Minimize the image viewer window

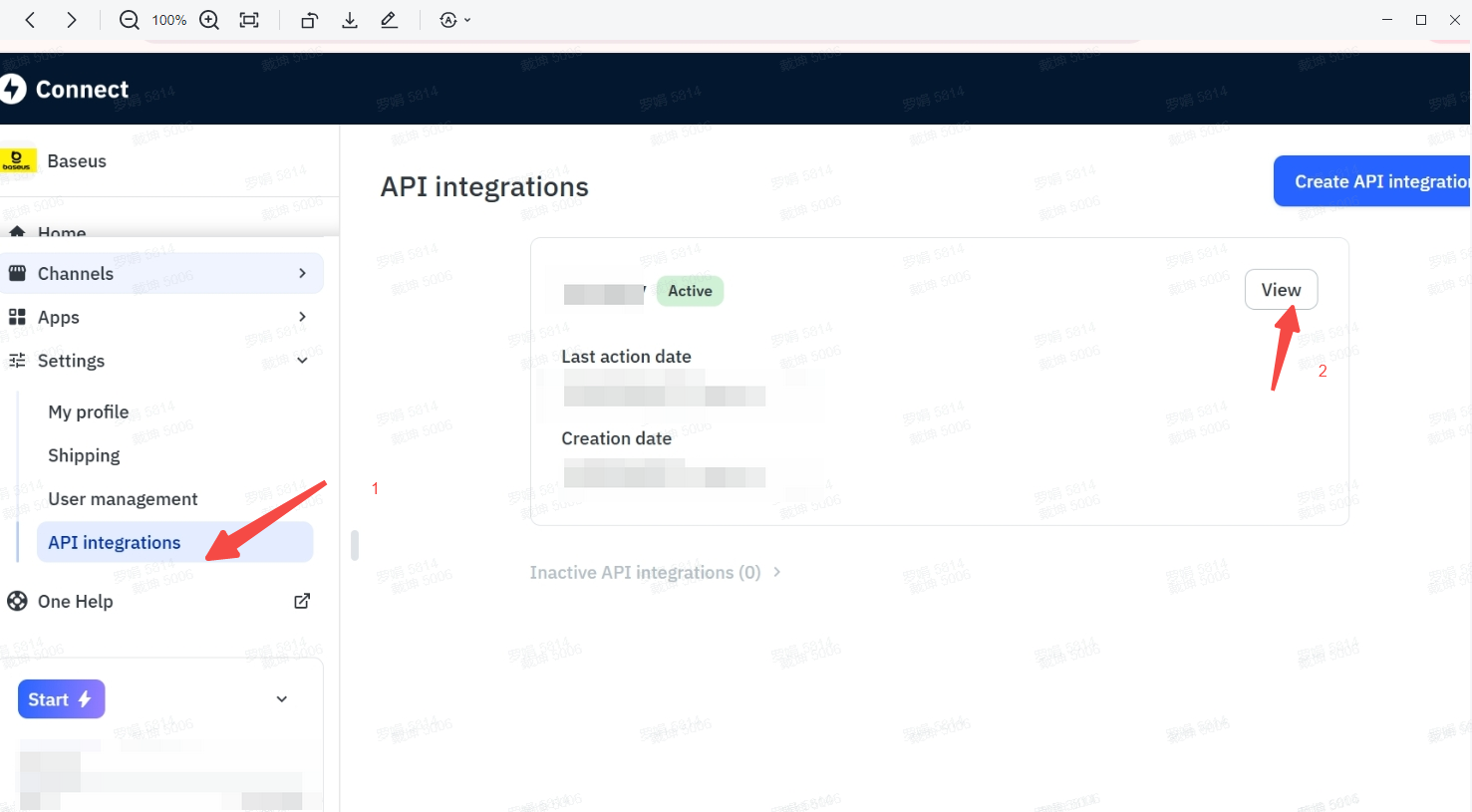coord(1387,20)
